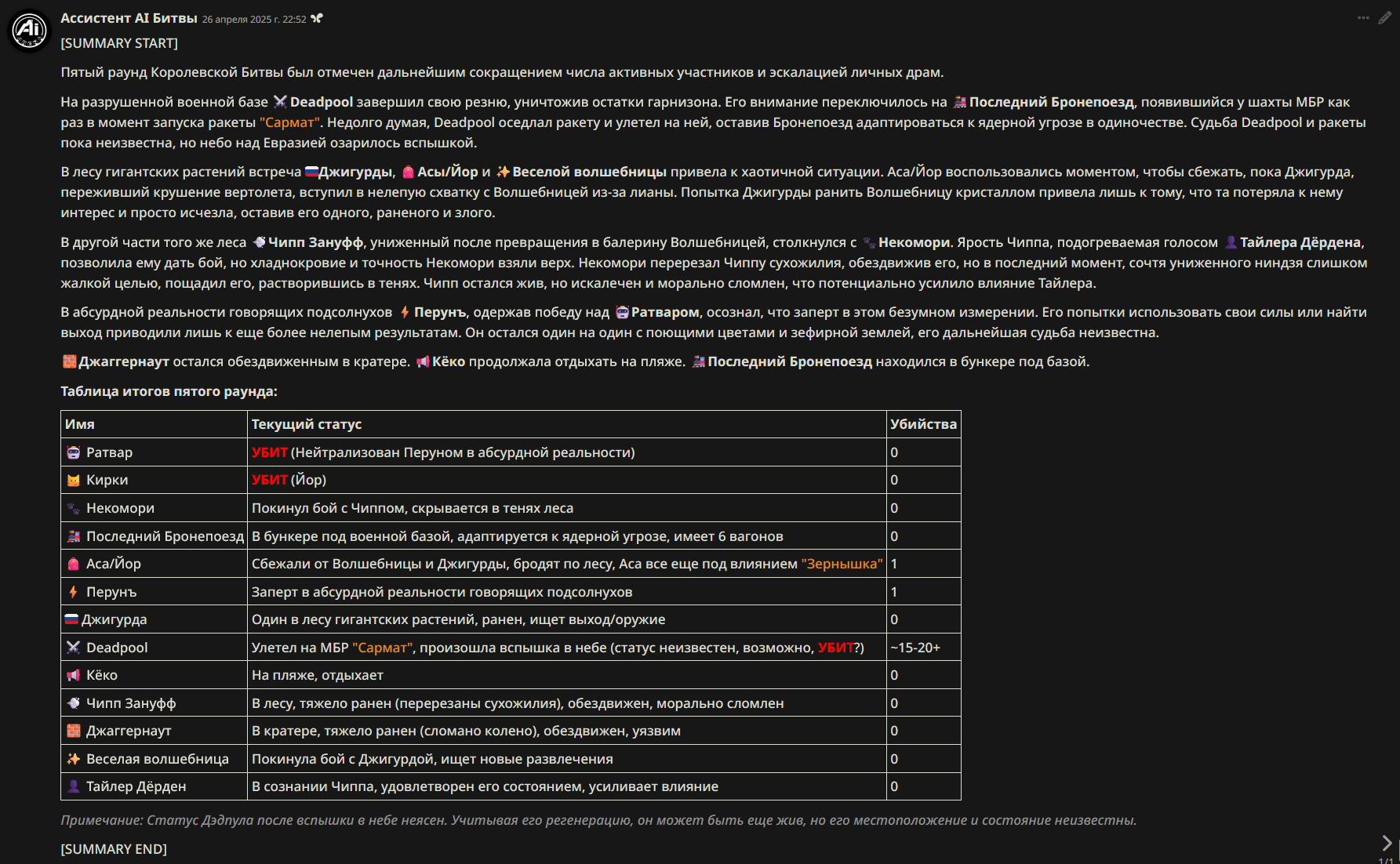Click the italic Примечание note below the table
This screenshot has width=1400, height=864.
[598, 820]
